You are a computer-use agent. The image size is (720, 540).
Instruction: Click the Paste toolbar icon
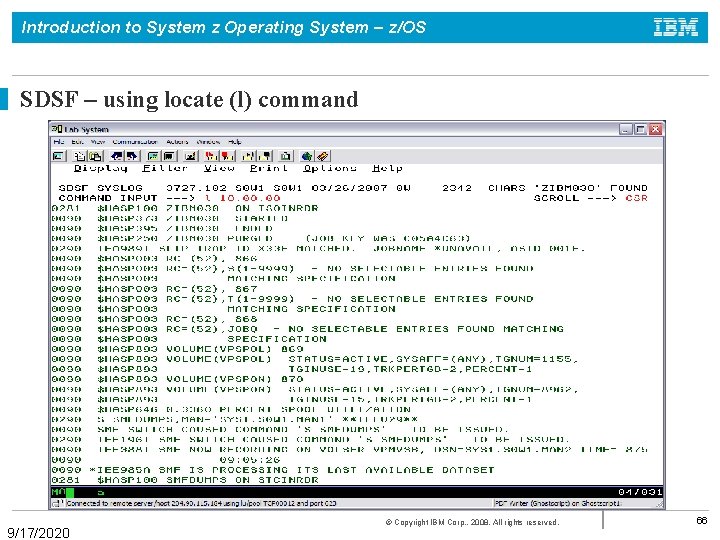tap(96, 156)
